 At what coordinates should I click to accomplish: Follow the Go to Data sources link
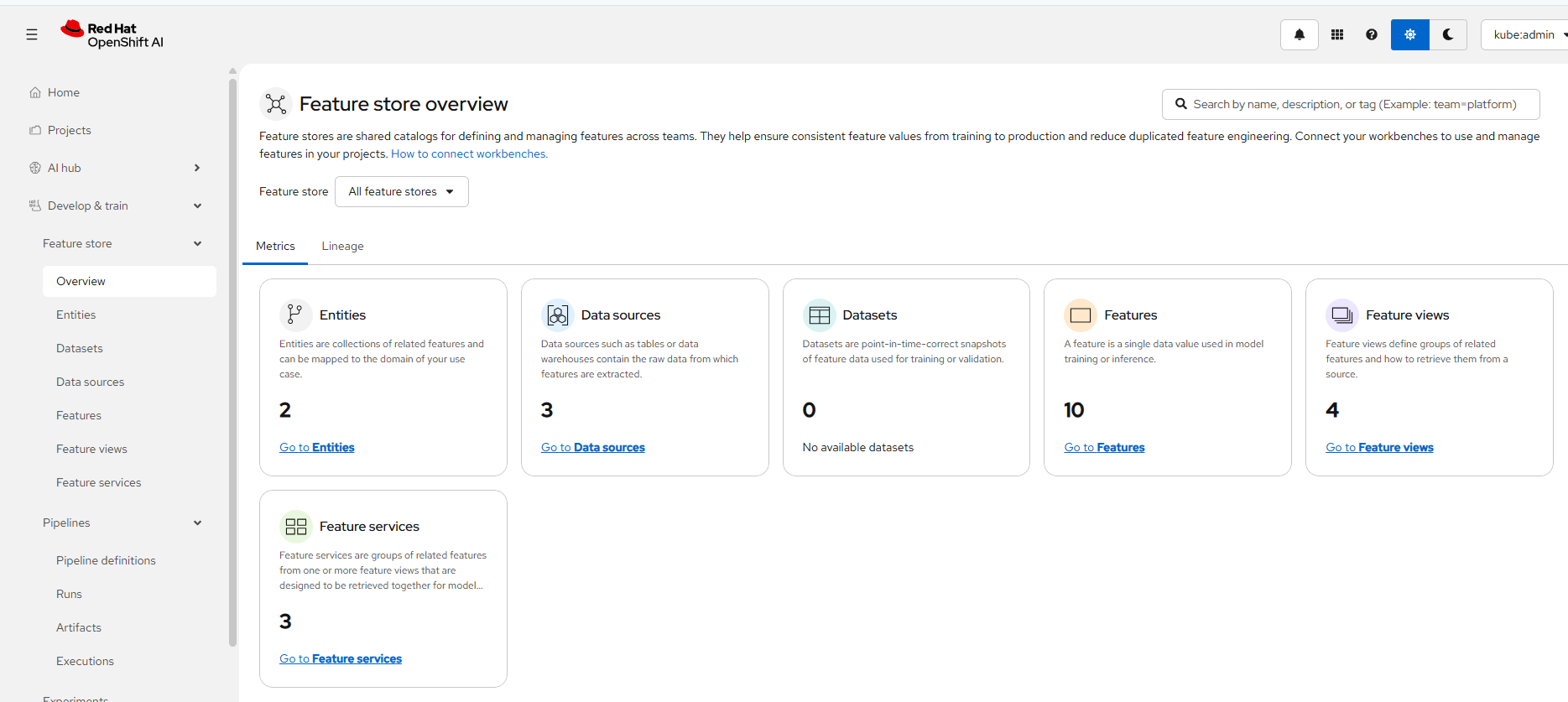pos(593,447)
